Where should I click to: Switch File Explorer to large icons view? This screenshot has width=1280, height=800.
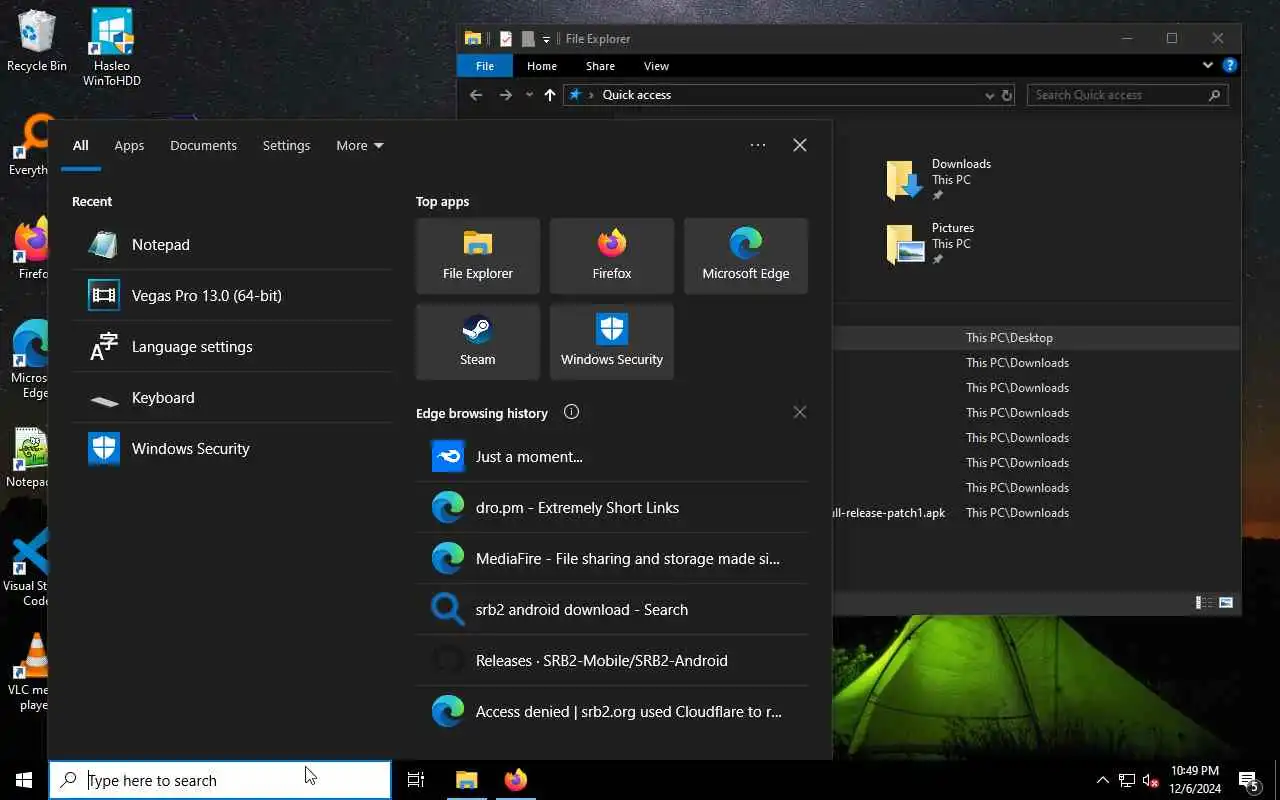coord(1226,603)
